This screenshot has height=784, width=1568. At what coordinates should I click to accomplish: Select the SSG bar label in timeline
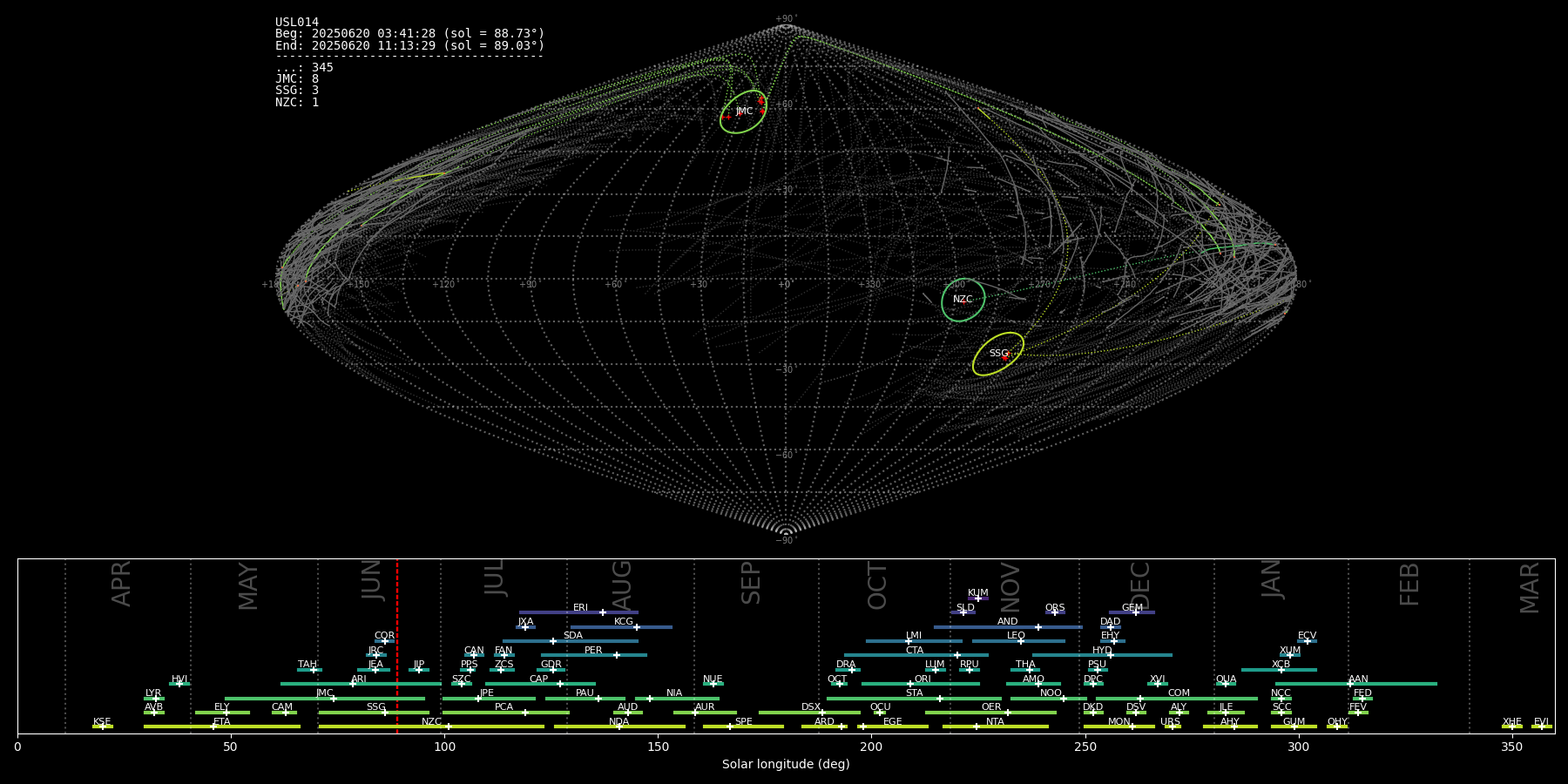click(375, 707)
